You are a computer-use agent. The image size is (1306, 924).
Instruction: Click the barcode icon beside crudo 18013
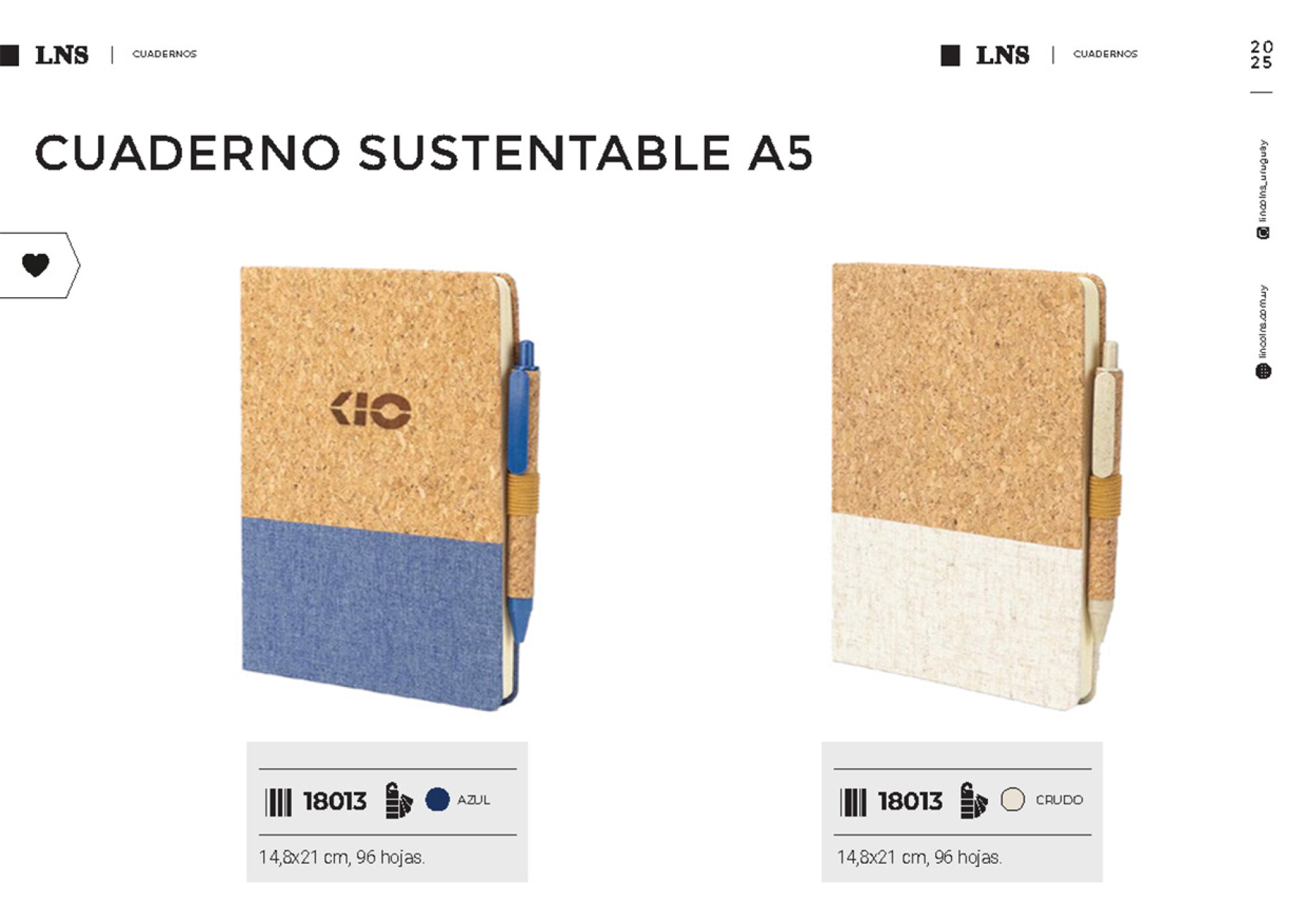(x=853, y=802)
